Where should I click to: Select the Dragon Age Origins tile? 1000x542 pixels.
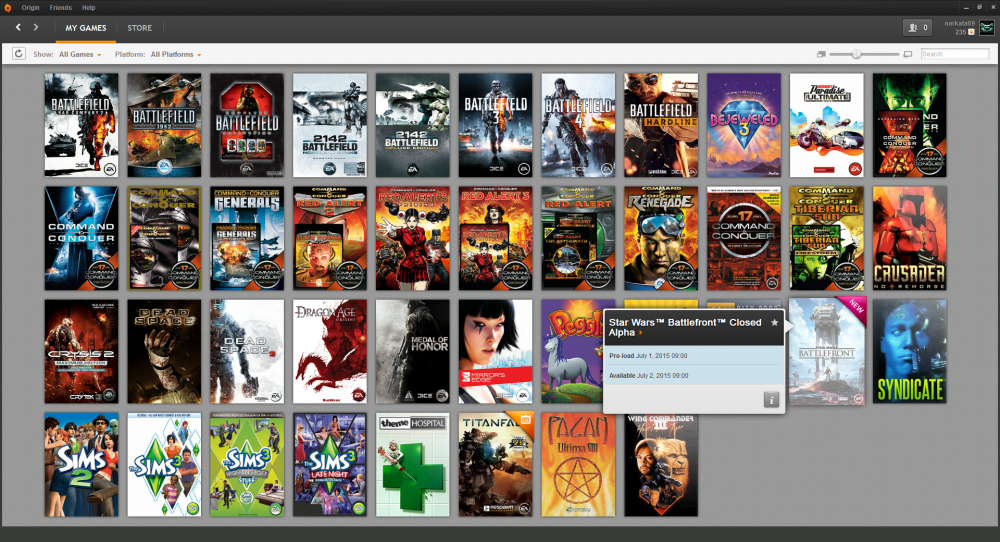click(x=330, y=352)
